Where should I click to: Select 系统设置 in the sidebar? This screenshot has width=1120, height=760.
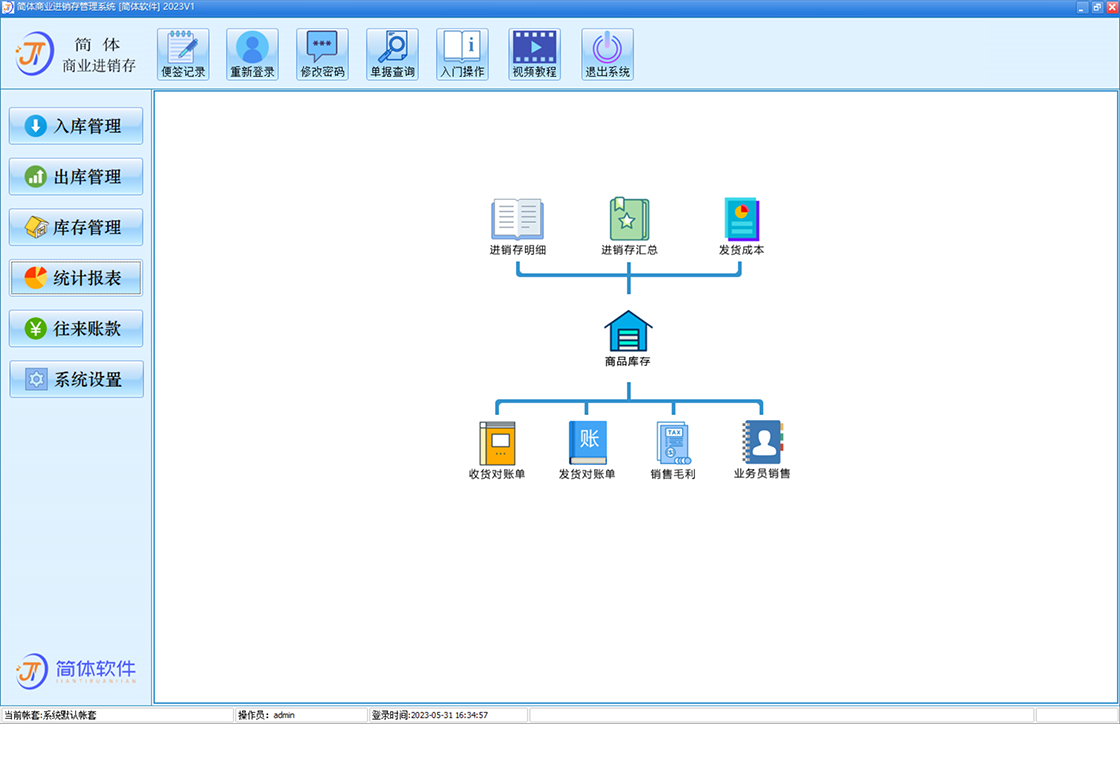(x=76, y=379)
